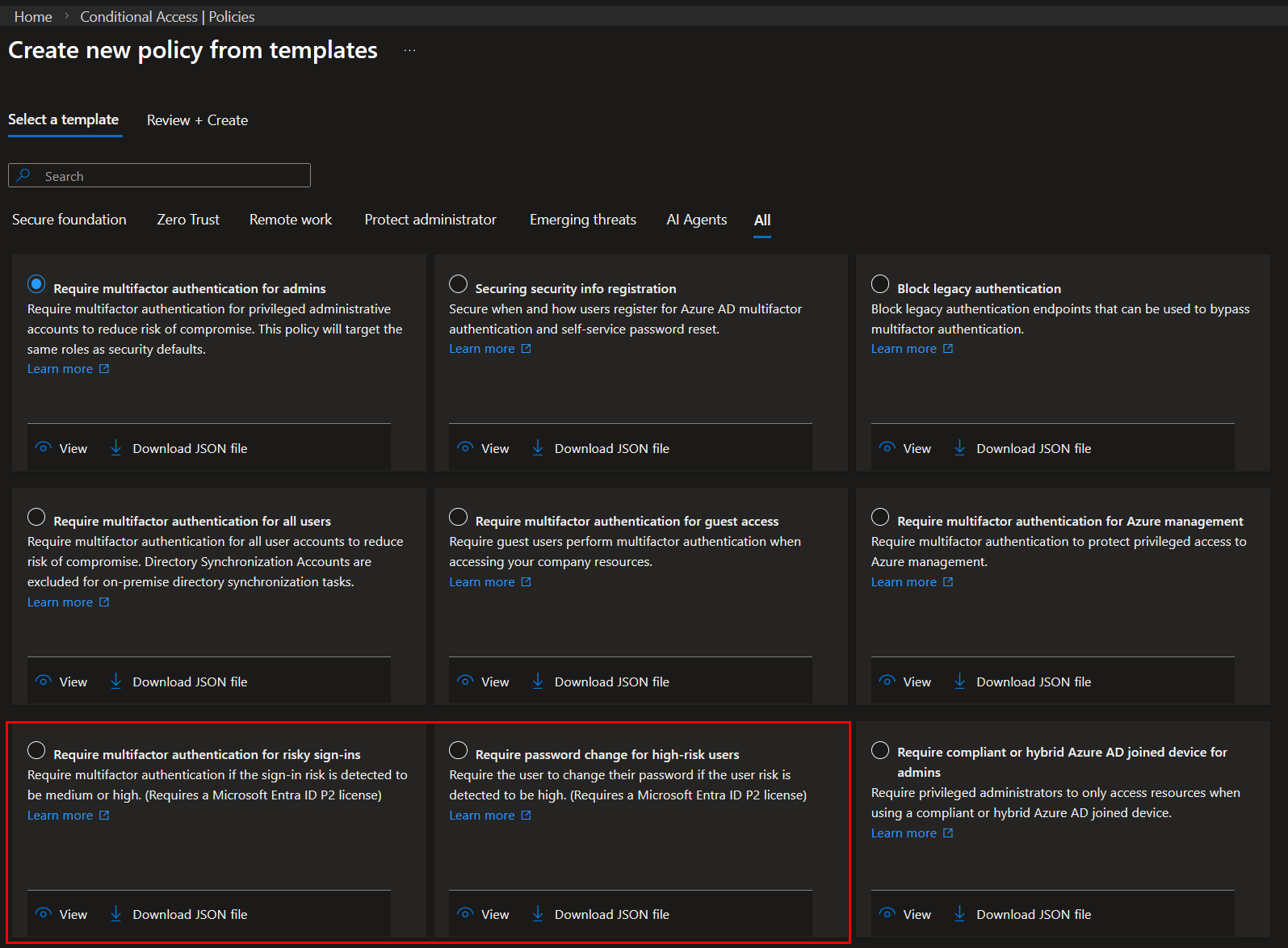Viewport: 1288px width, 948px height.
Task: Click download arrow icon for Azure management template
Action: (959, 681)
